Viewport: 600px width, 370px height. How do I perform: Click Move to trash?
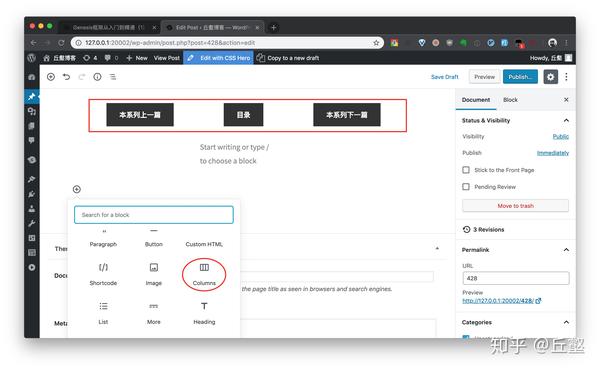(x=515, y=206)
